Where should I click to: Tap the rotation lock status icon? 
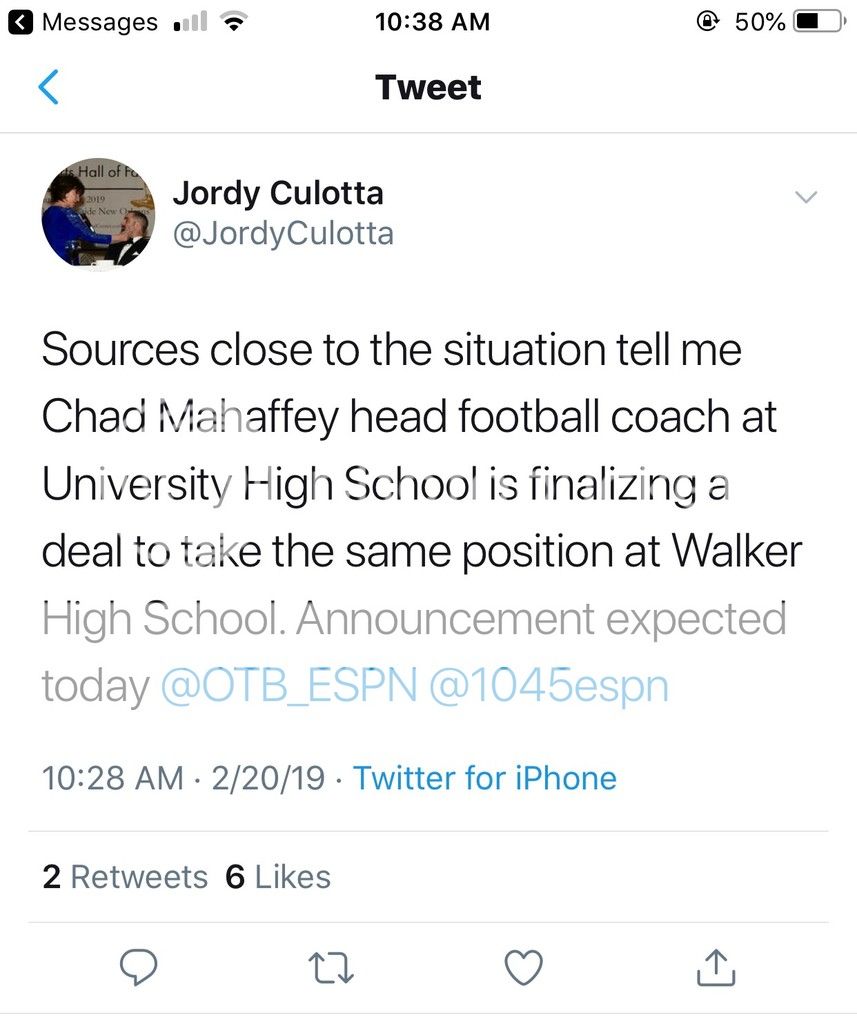coord(709,21)
